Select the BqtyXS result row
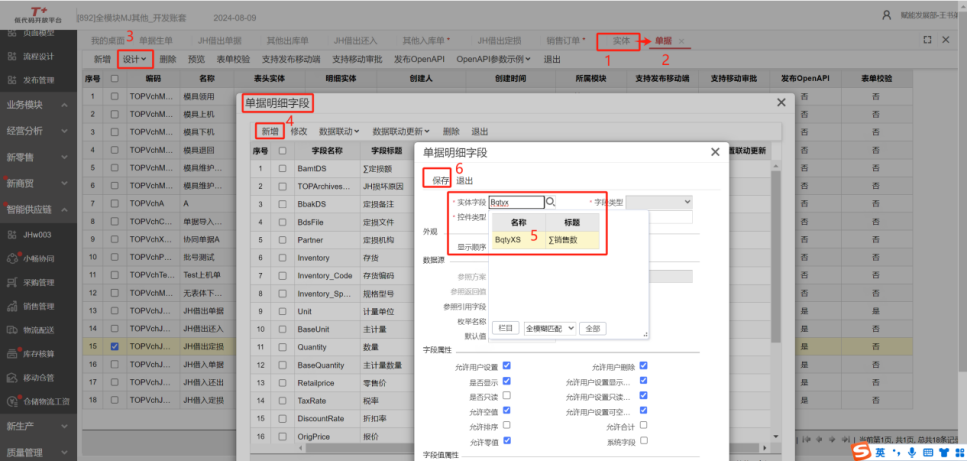Image resolution: width=967 pixels, height=461 pixels. pyautogui.click(x=545, y=240)
